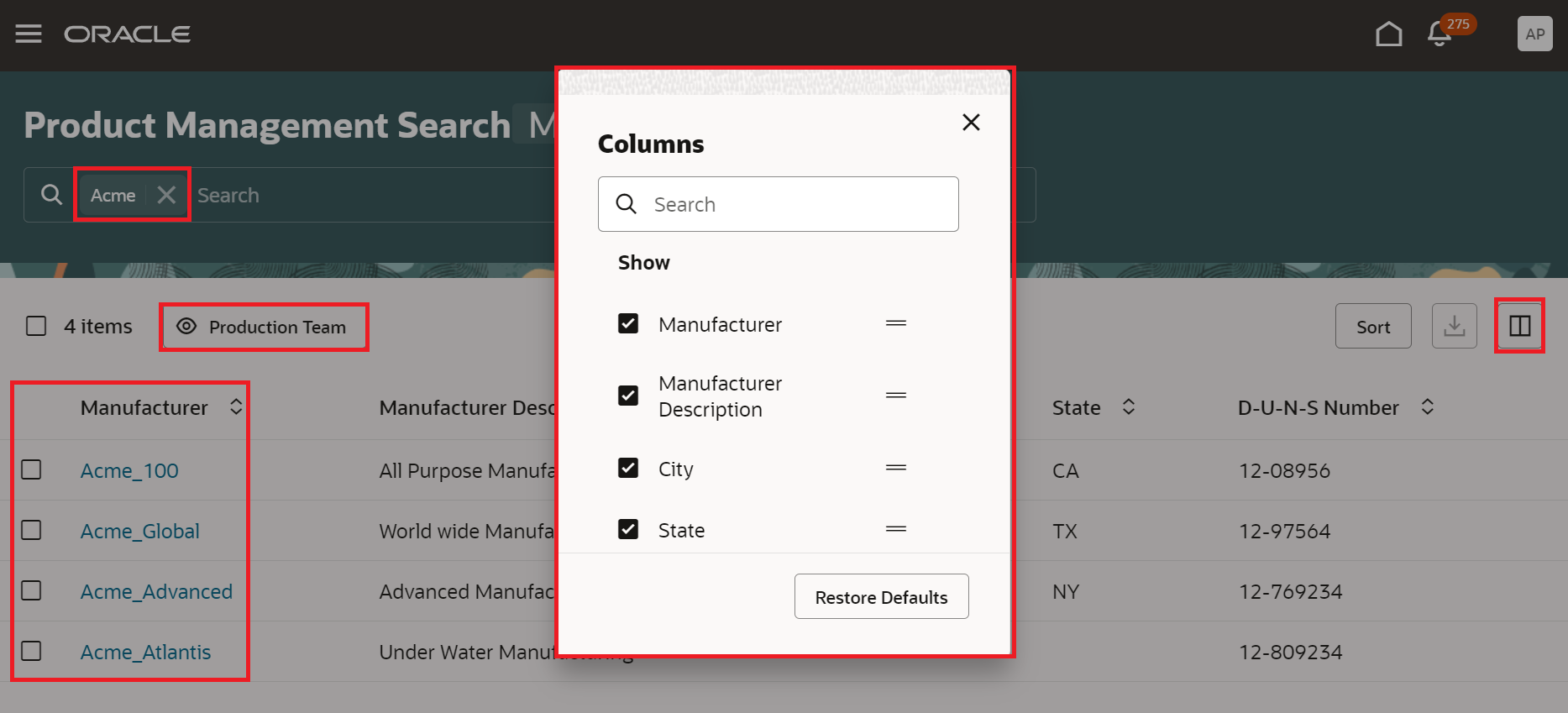Click the Oracle logo
The height and width of the screenshot is (713, 1568).
[128, 34]
